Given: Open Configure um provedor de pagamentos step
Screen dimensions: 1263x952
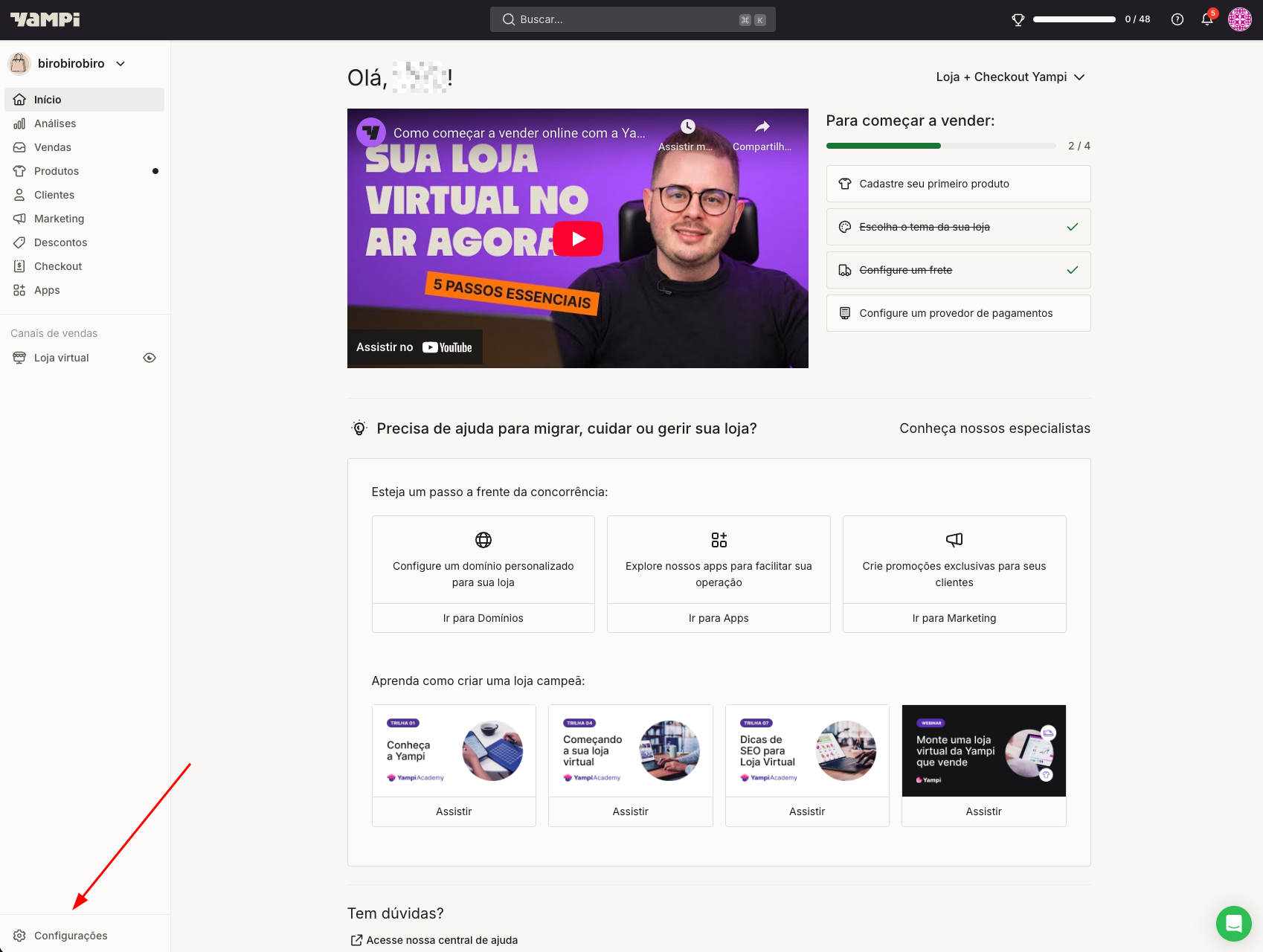Looking at the screenshot, I should tap(959, 313).
